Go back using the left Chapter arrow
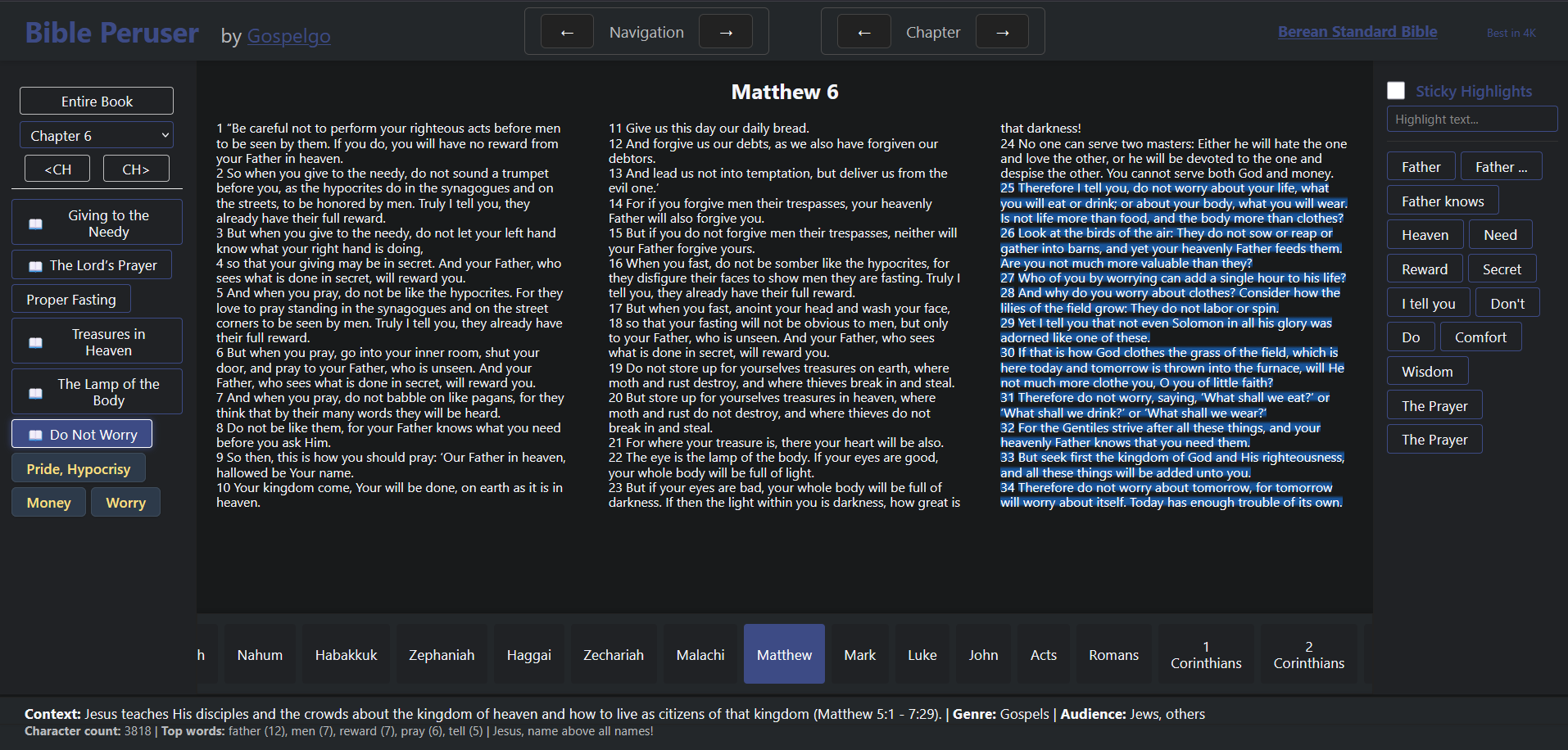Viewport: 1568px width, 750px height. pos(864,31)
